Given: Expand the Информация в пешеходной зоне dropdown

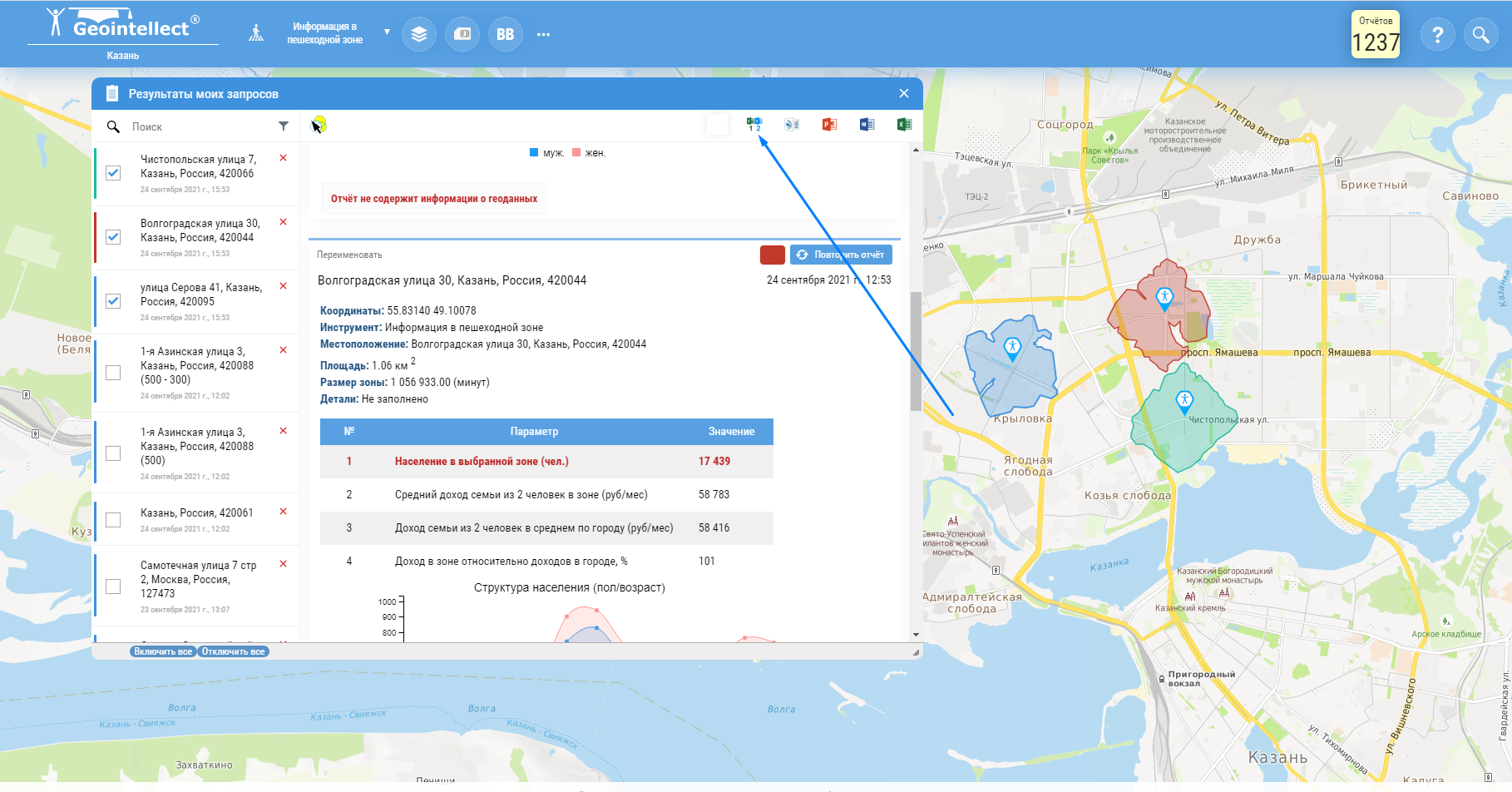Looking at the screenshot, I should [387, 32].
